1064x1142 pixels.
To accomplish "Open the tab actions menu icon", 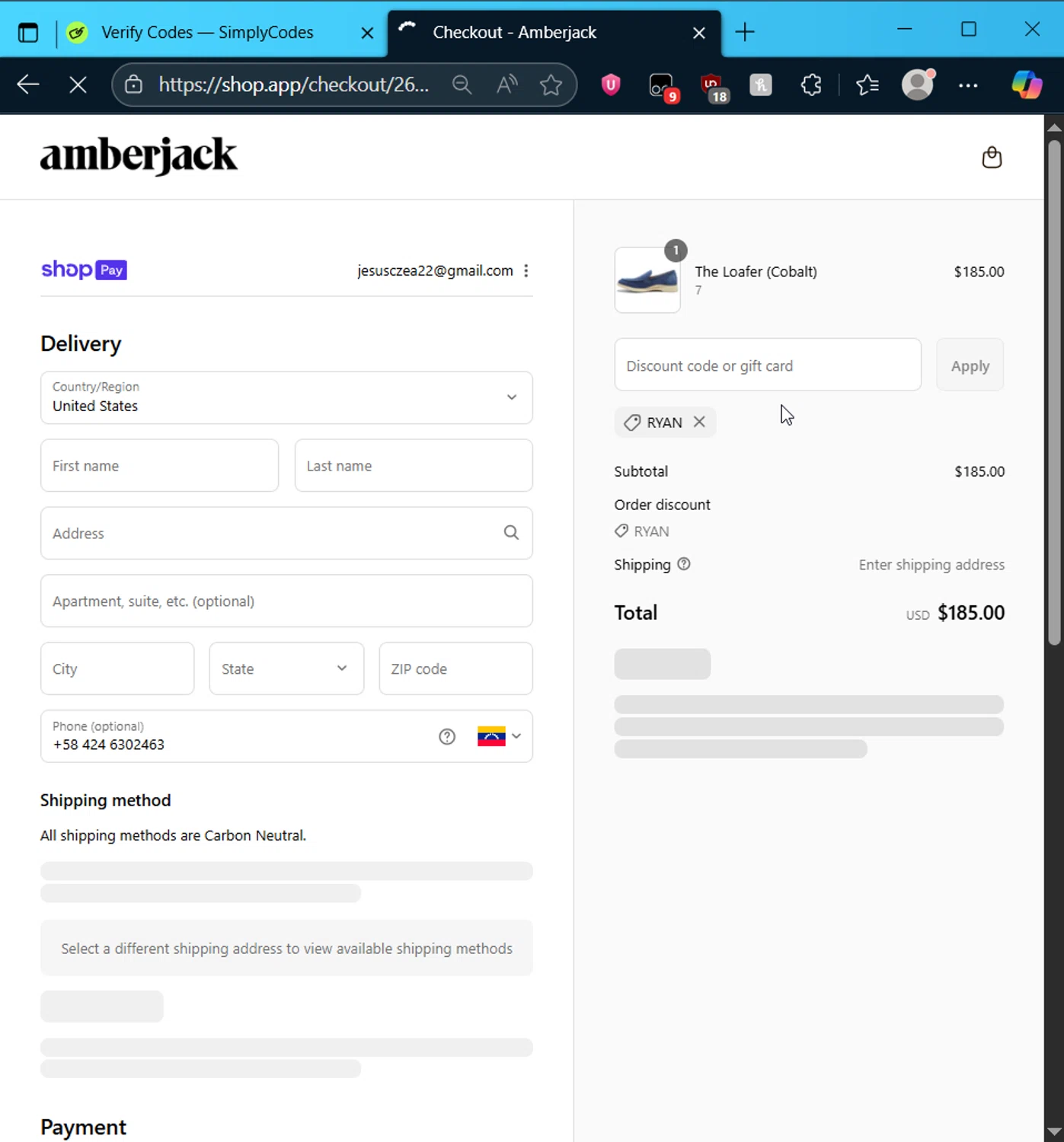I will click(28, 33).
